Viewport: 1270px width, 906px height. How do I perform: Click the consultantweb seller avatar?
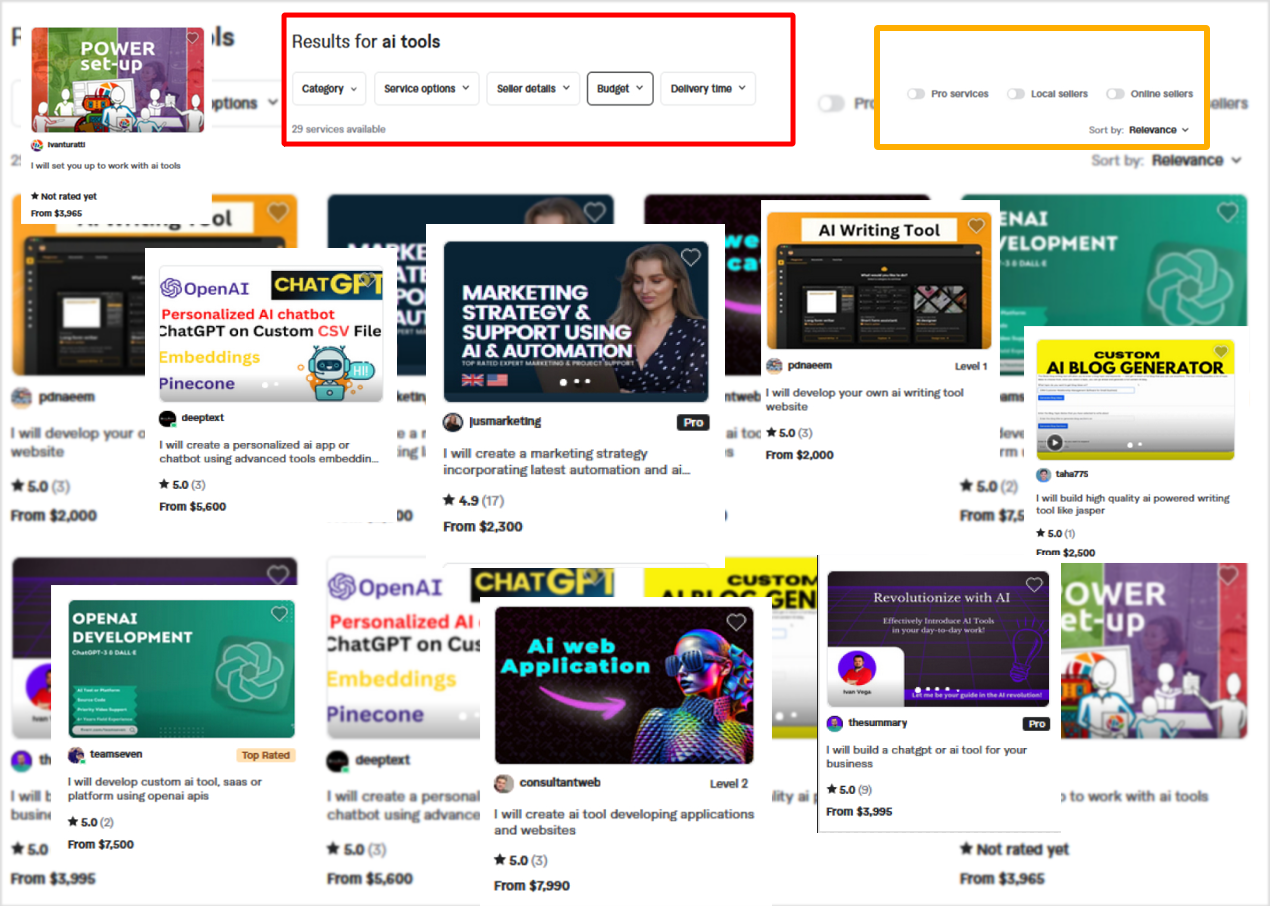(x=504, y=783)
